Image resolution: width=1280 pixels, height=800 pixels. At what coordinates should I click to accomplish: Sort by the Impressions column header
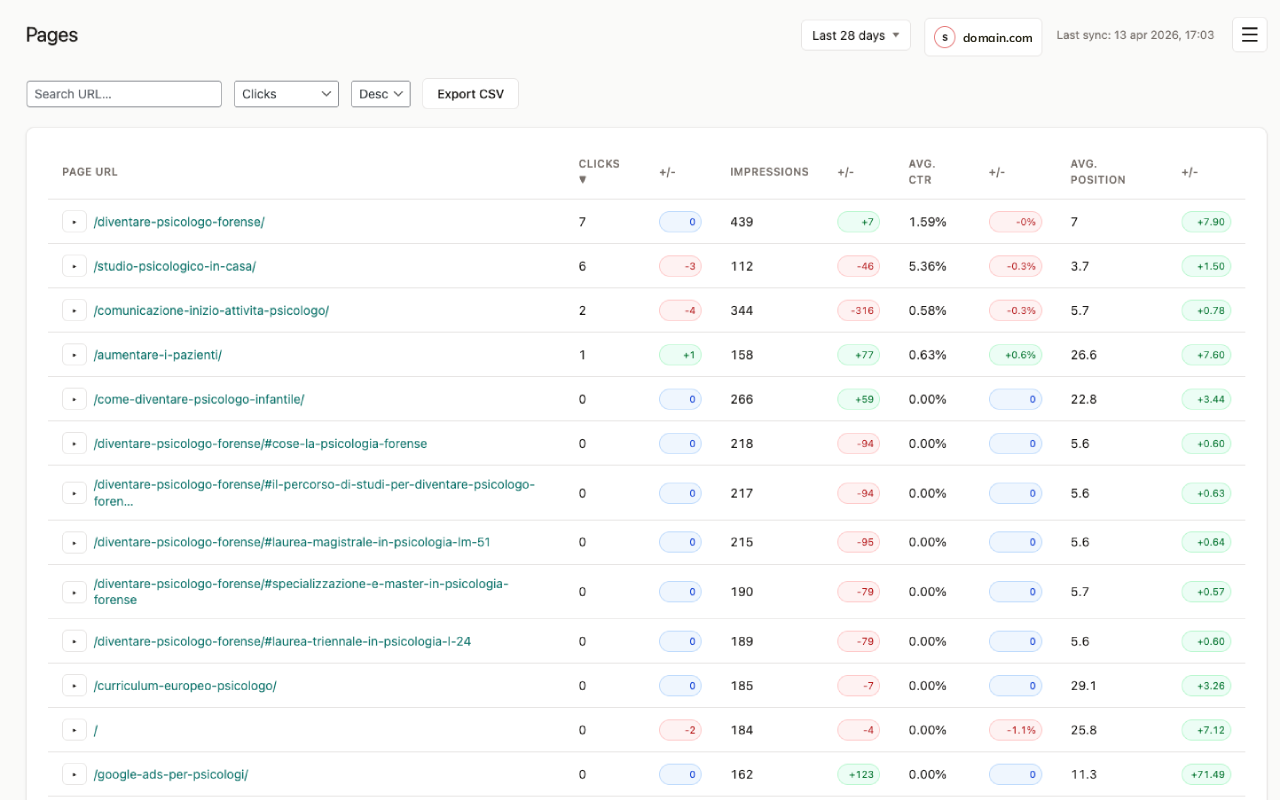point(769,171)
